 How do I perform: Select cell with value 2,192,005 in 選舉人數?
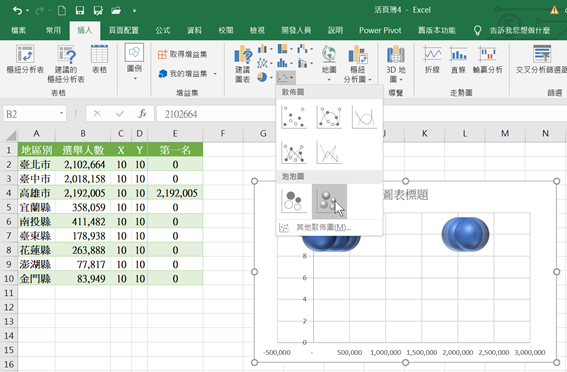(83, 193)
